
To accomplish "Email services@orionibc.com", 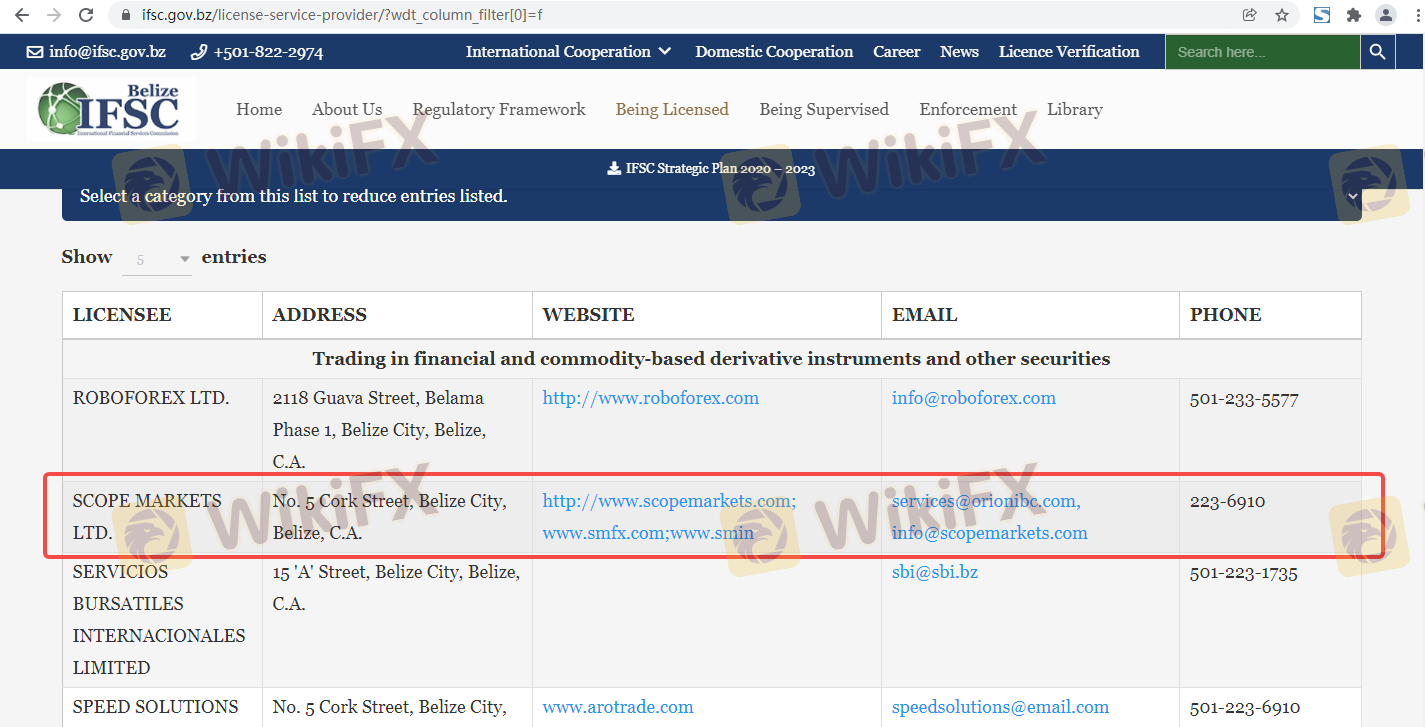I will click(x=984, y=501).
